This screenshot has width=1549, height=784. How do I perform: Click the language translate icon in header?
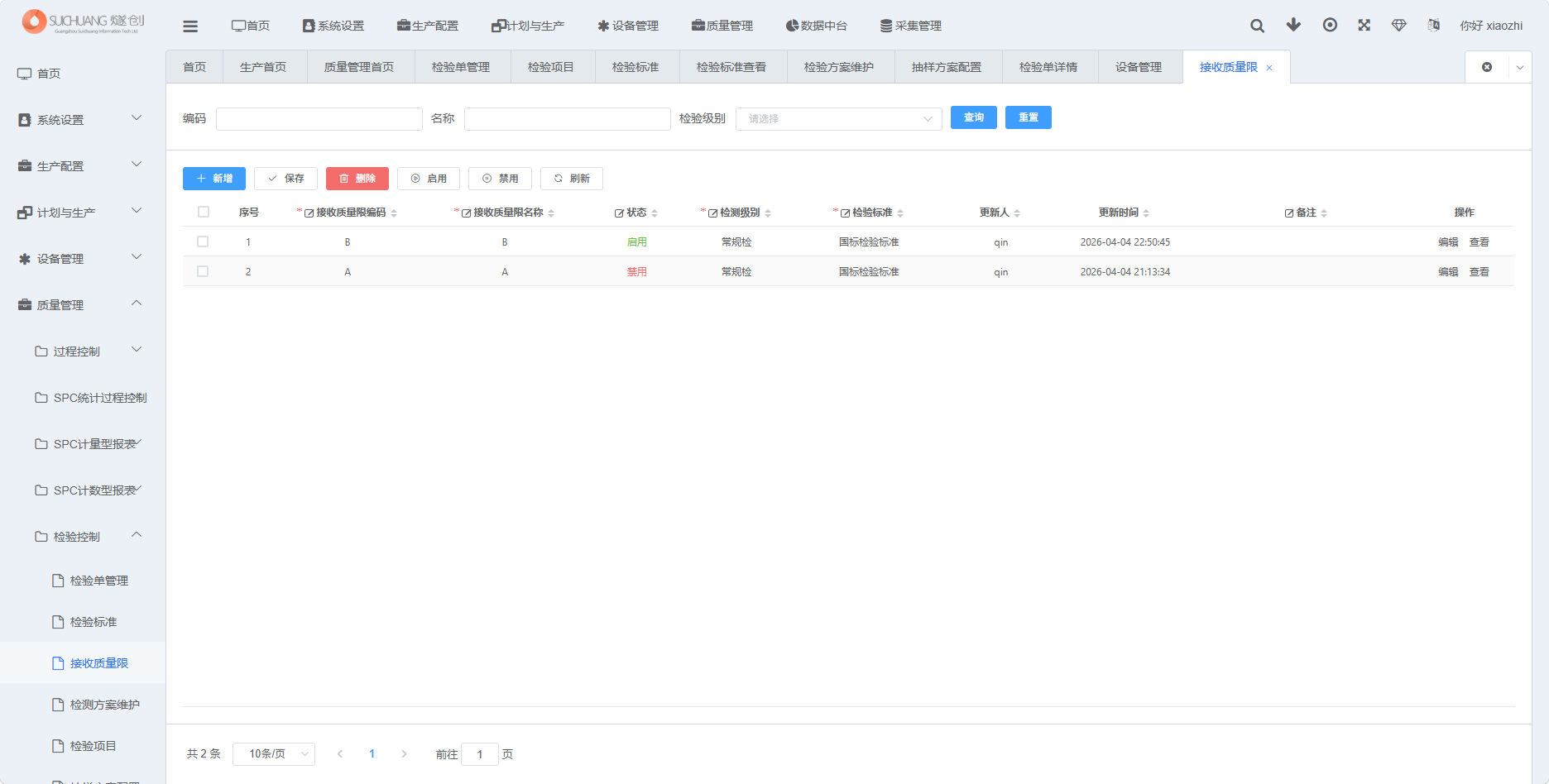[1434, 25]
